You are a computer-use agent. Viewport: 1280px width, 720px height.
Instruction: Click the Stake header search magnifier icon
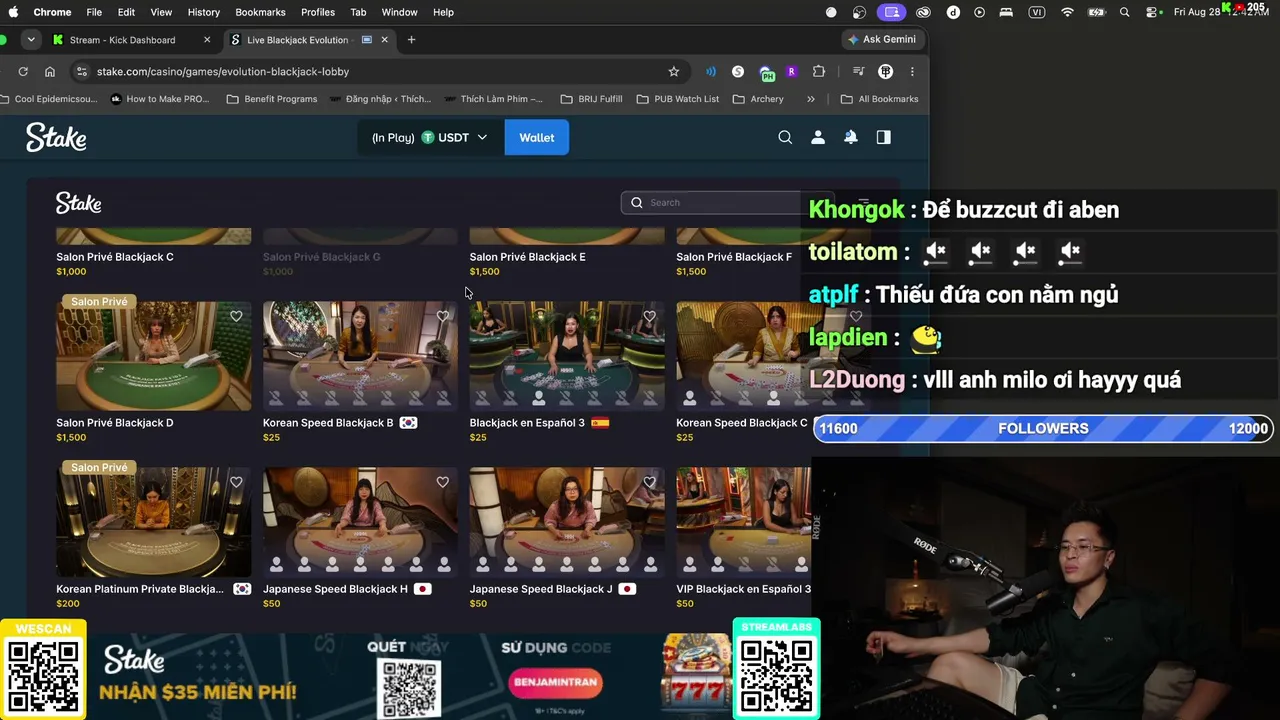(785, 138)
